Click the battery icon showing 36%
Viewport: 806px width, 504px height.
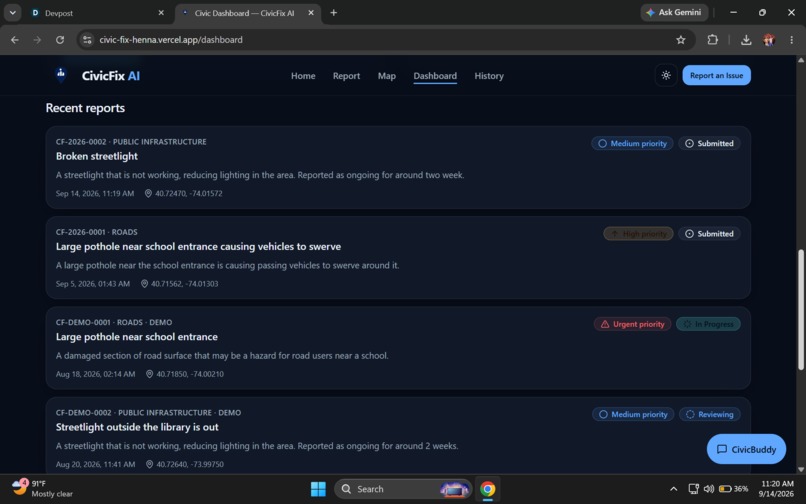pos(734,489)
